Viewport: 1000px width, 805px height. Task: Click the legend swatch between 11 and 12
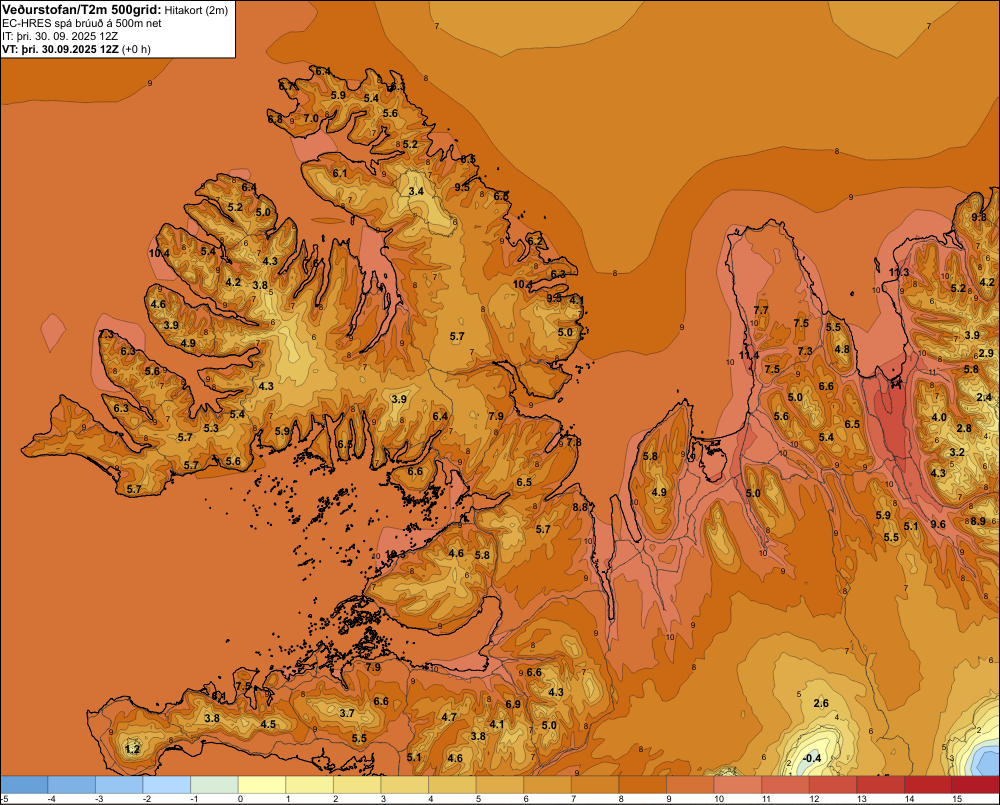(x=786, y=785)
